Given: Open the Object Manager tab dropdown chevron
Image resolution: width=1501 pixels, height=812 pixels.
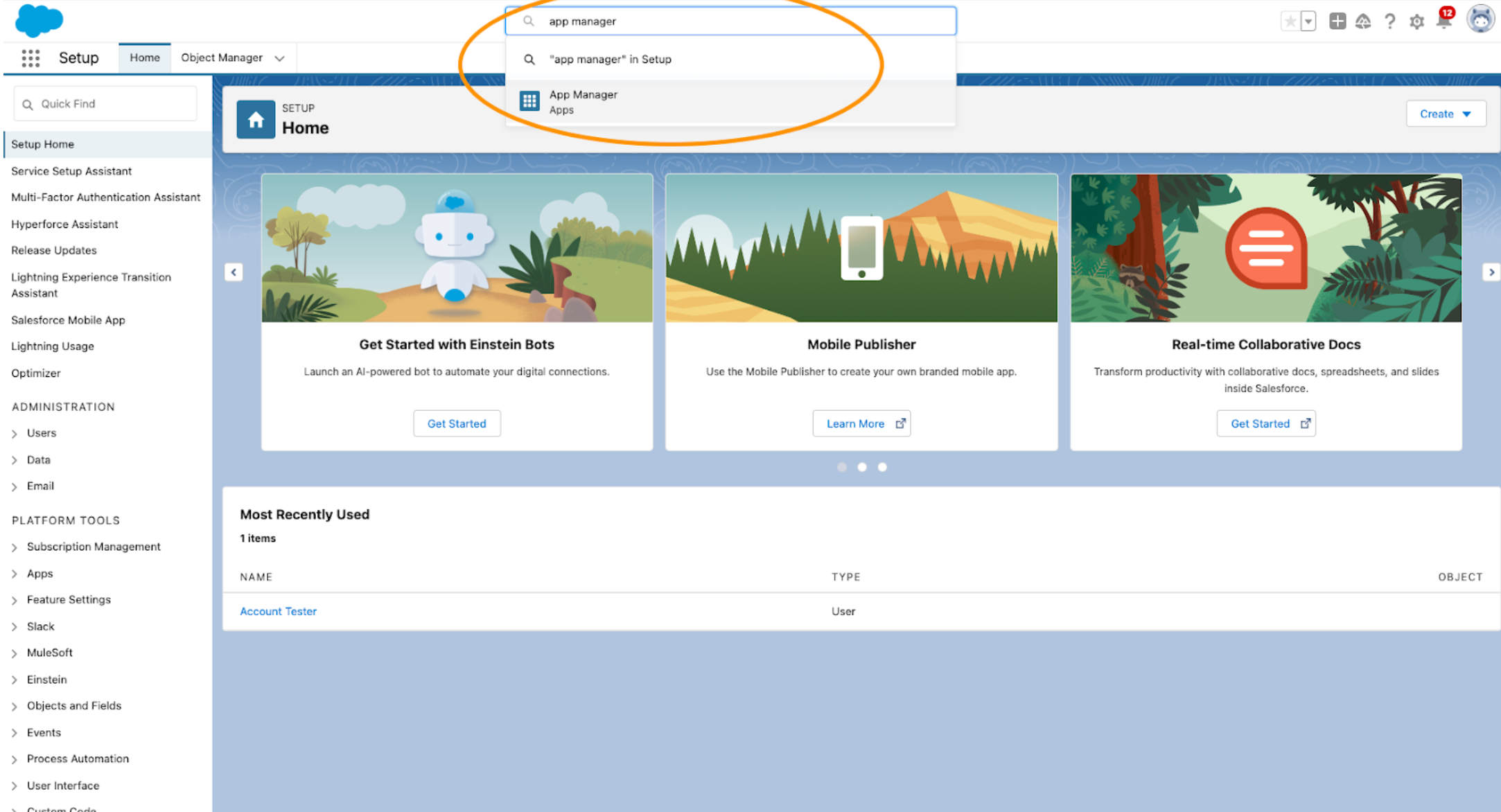Looking at the screenshot, I should click(279, 59).
